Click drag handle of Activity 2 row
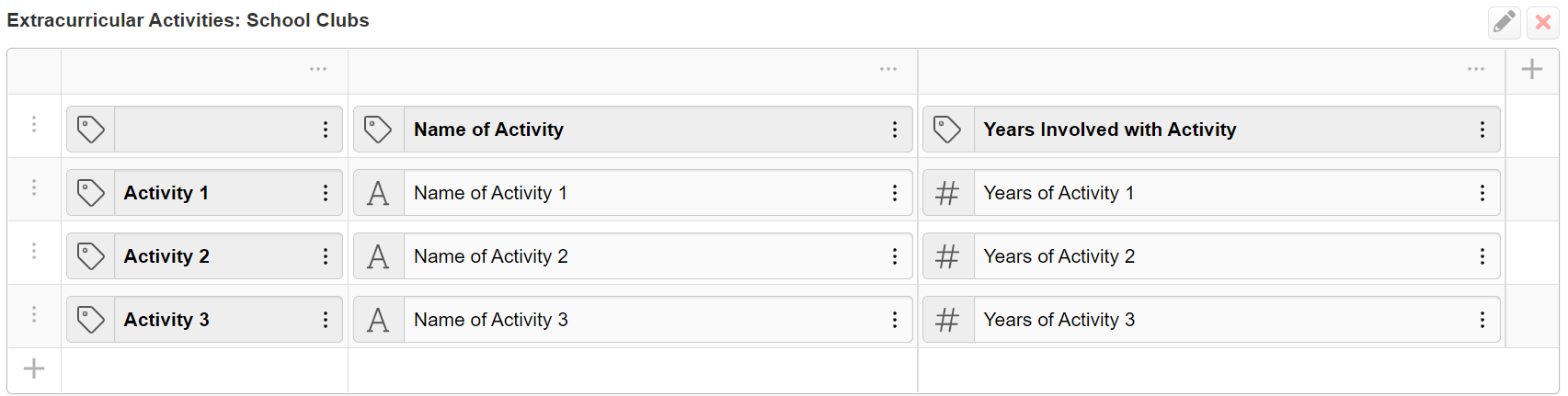This screenshot has height=396, width=1568. tap(34, 251)
